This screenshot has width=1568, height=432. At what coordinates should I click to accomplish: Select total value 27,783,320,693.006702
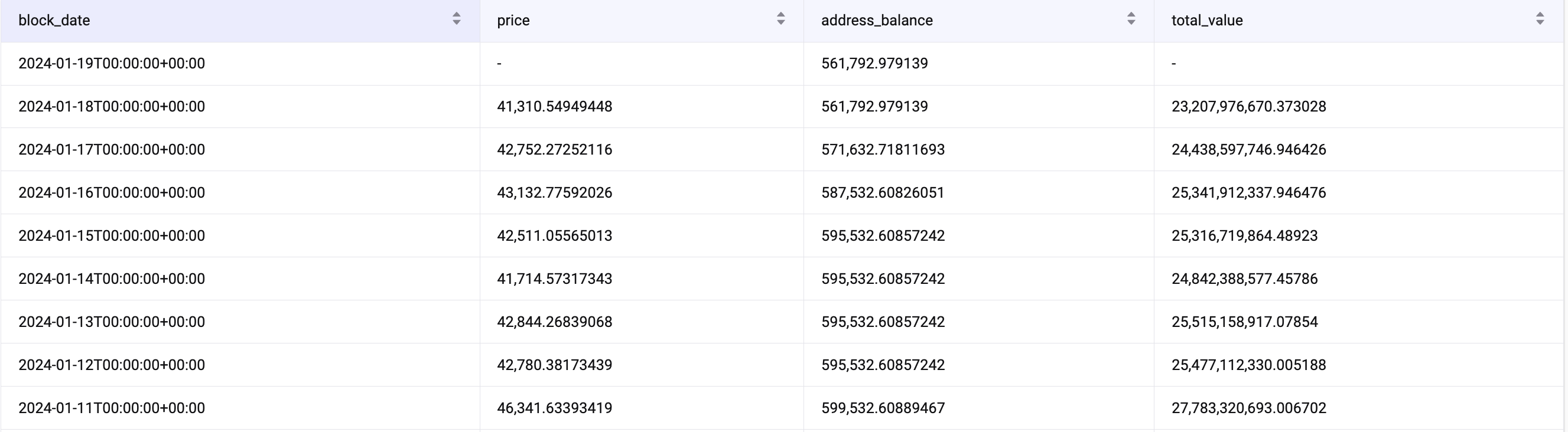point(1249,408)
